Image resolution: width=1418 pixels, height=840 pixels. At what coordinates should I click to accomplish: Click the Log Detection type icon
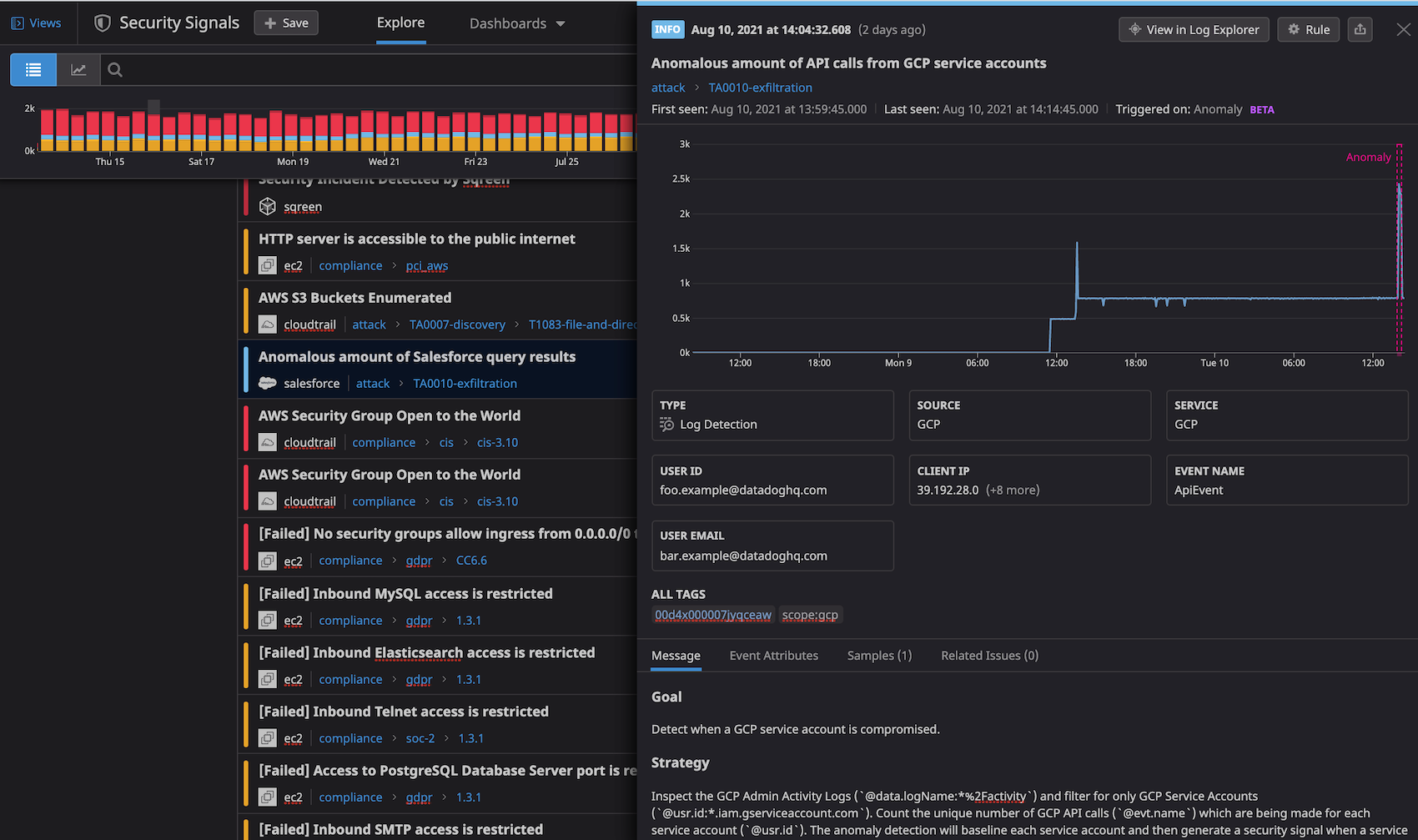click(666, 424)
